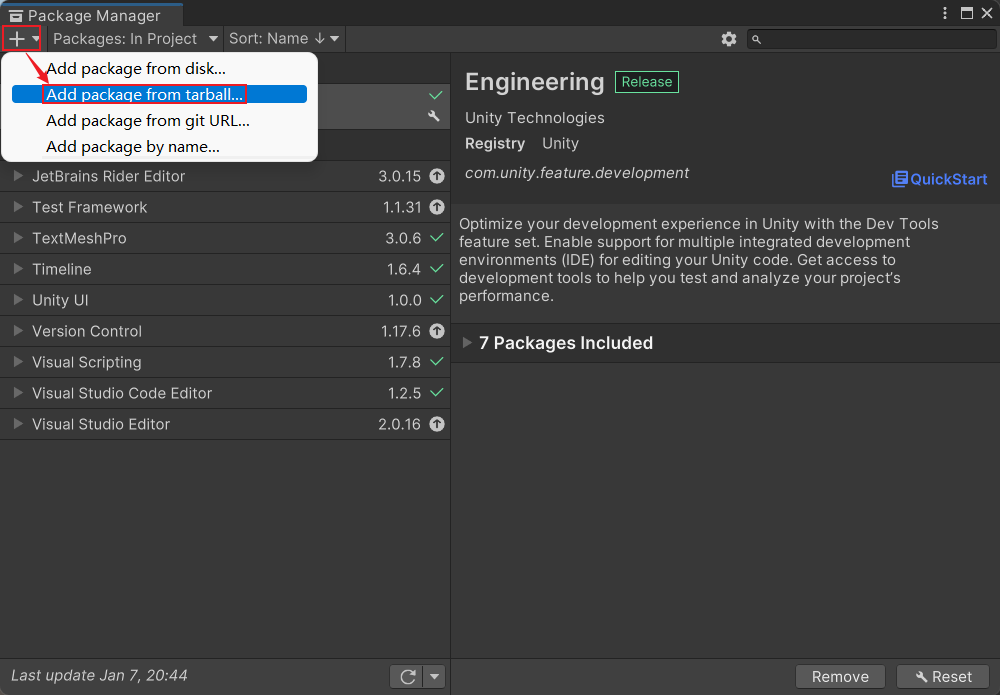This screenshot has width=1000, height=695.
Task: Click Last update Jan 7, 20:44 status
Action: pos(99,676)
